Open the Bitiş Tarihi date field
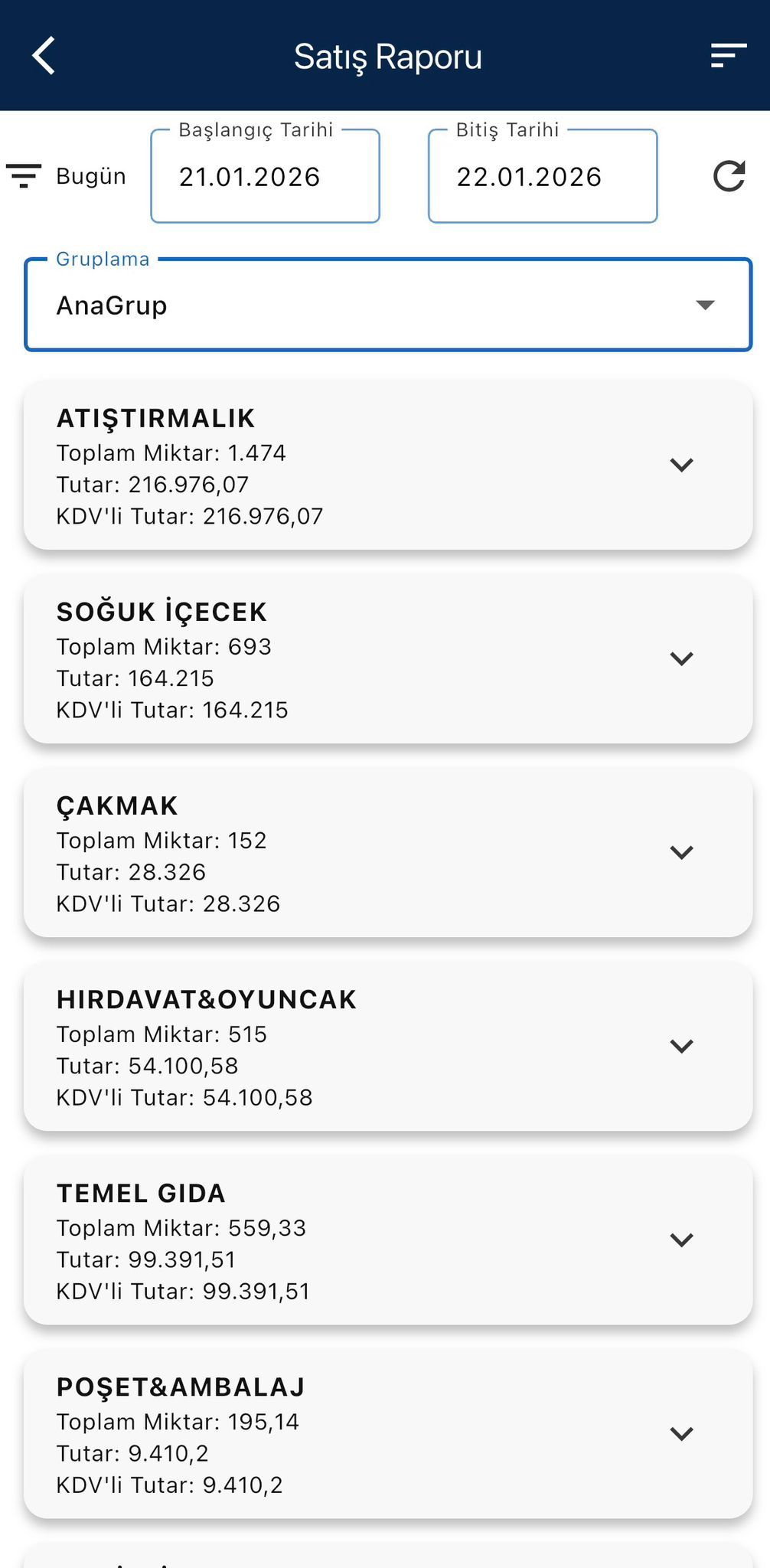This screenshot has height=1568, width=770. point(542,177)
